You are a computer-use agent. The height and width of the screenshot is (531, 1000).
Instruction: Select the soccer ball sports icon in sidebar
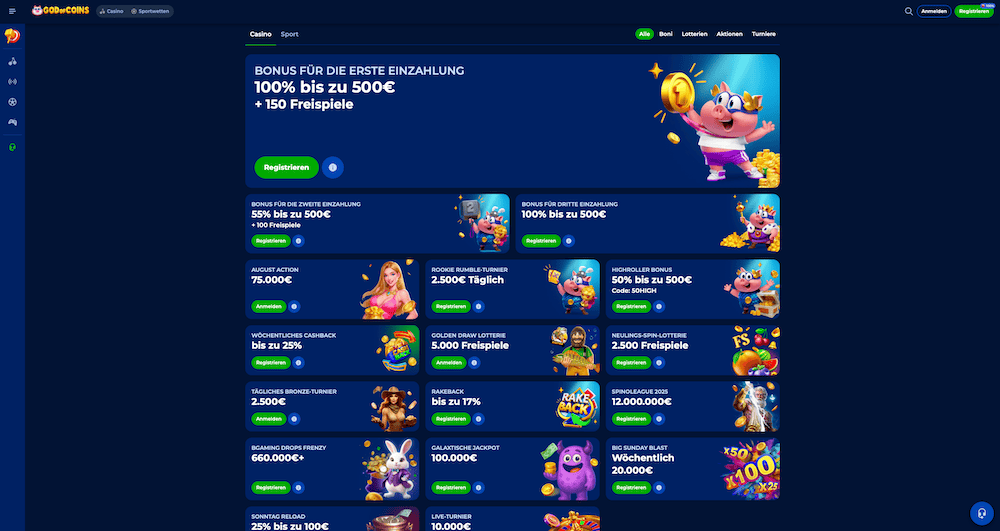(12, 102)
